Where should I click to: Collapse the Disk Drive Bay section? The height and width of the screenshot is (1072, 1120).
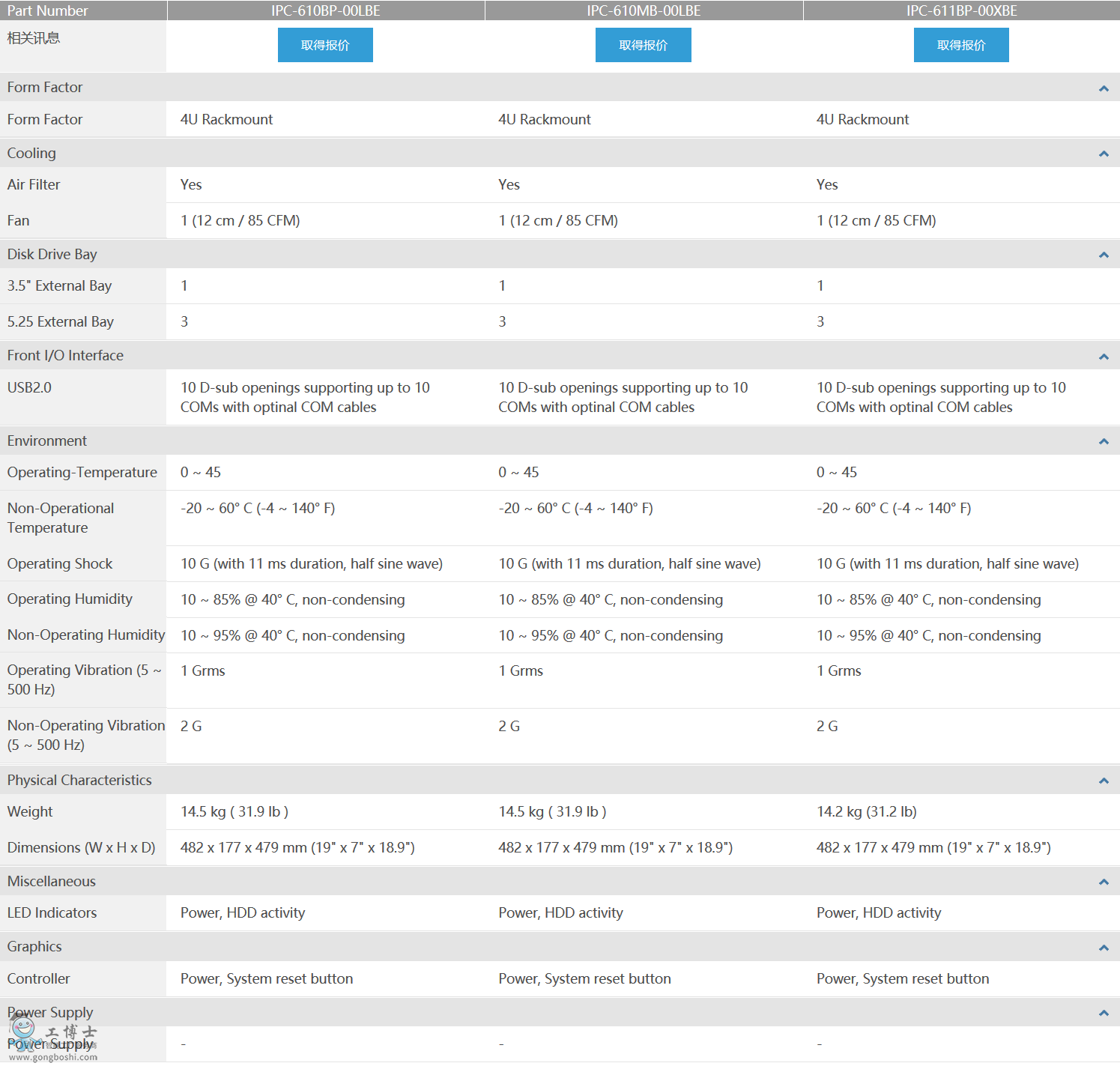pyautogui.click(x=1103, y=255)
